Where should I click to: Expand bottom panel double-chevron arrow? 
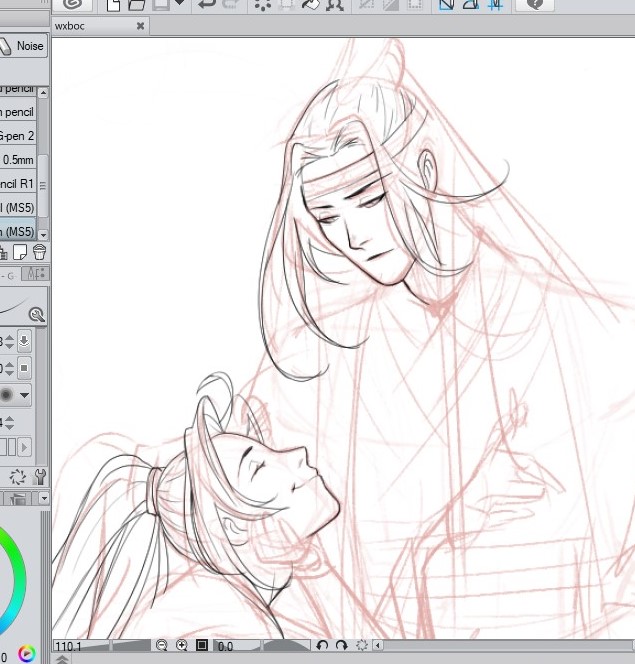(x=62, y=659)
